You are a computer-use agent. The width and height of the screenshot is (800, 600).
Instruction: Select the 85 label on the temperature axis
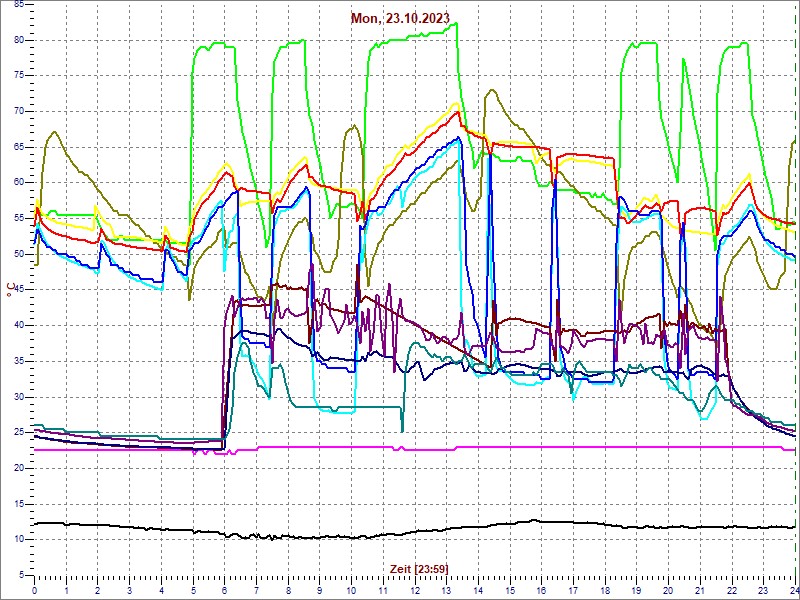pos(19,5)
